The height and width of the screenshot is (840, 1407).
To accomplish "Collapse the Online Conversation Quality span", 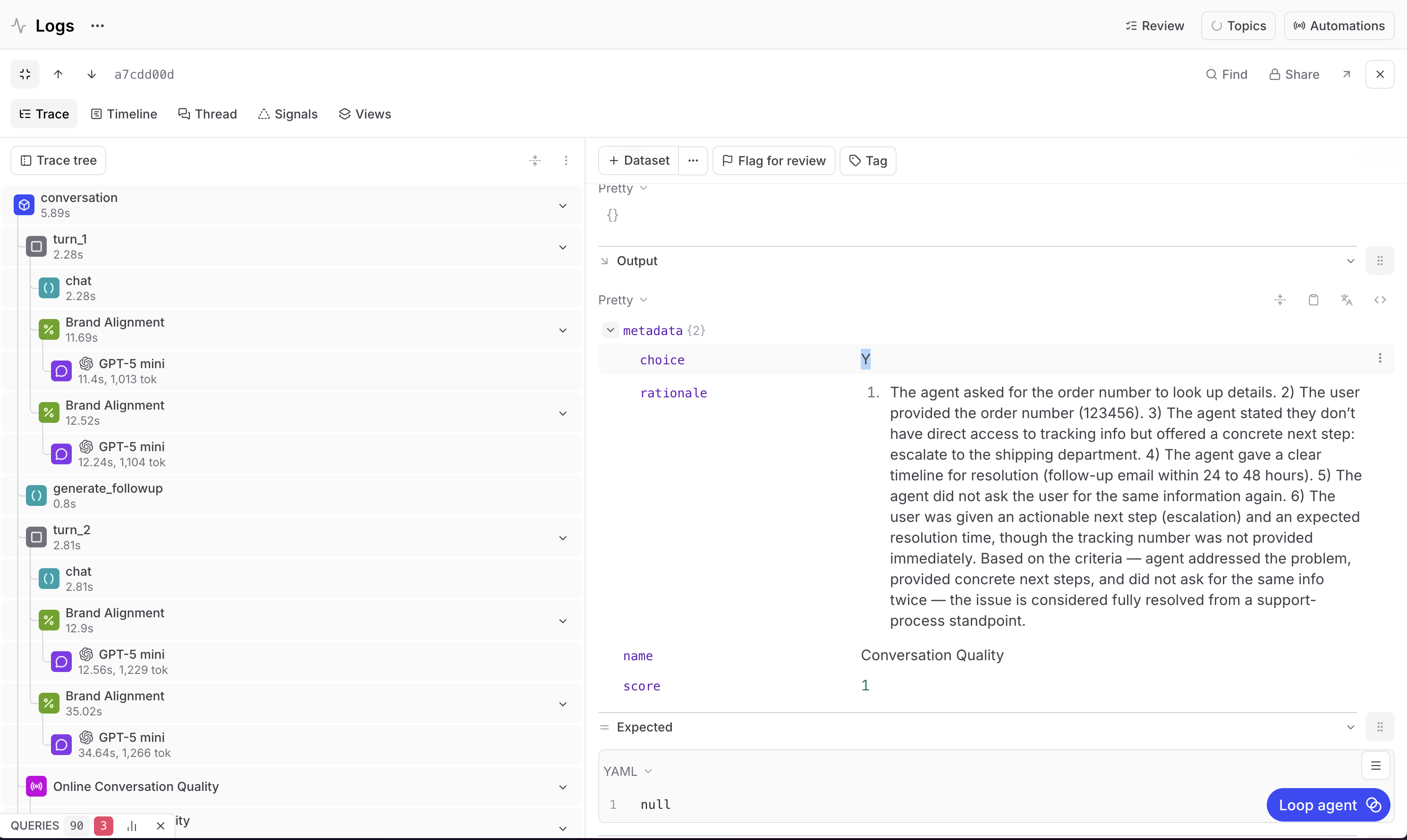I will 563,787.
